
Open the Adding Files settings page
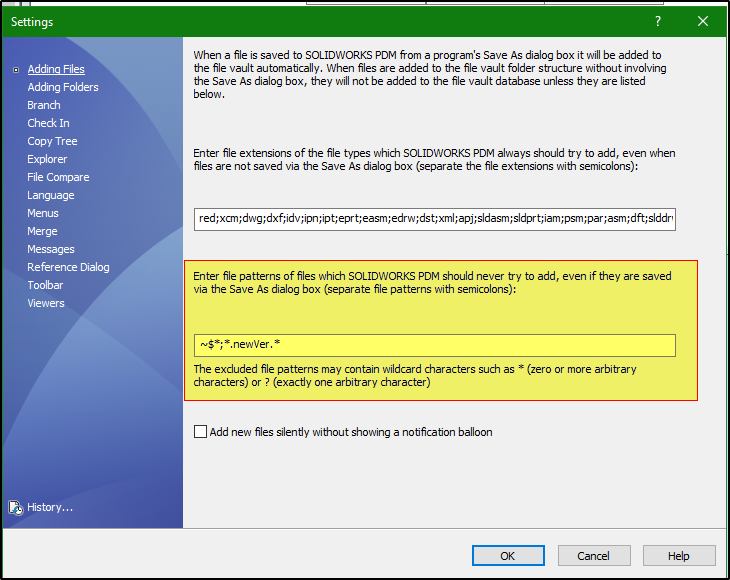[x=56, y=69]
